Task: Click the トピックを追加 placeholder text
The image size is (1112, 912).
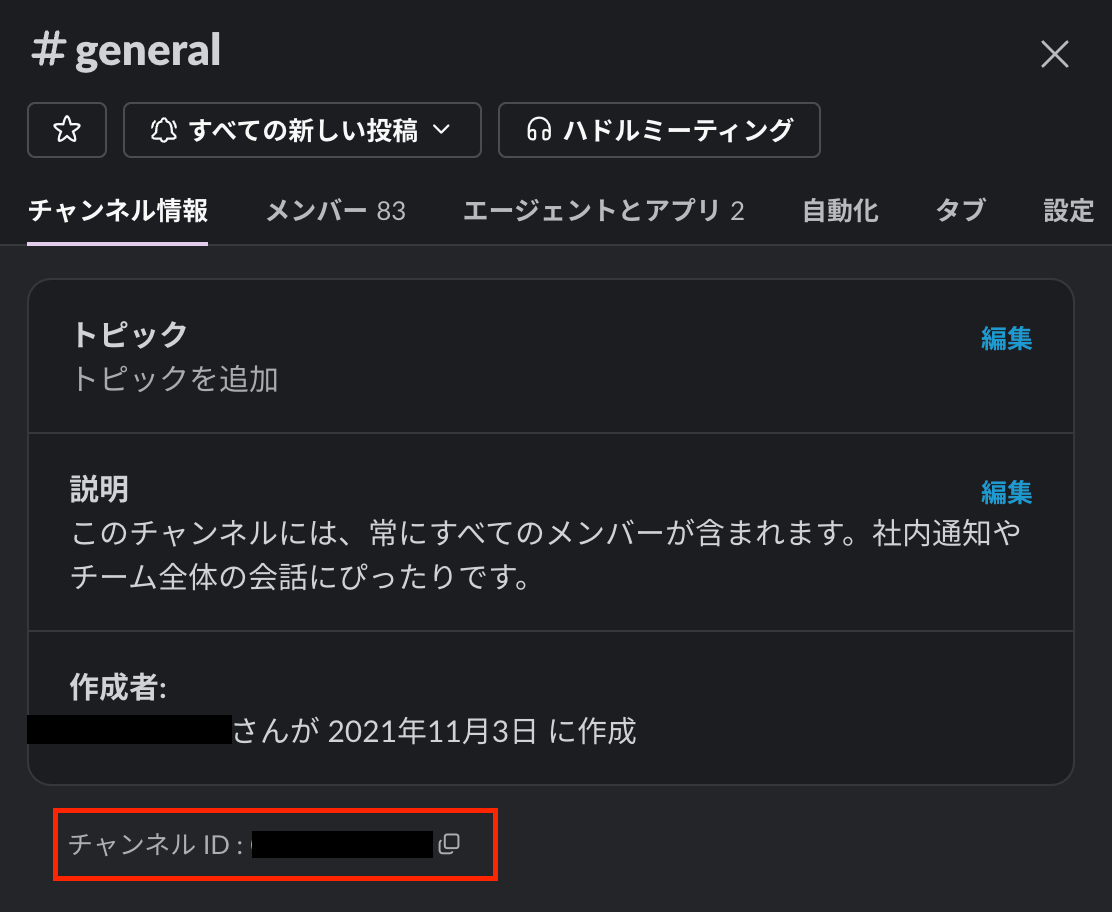Action: (x=174, y=379)
